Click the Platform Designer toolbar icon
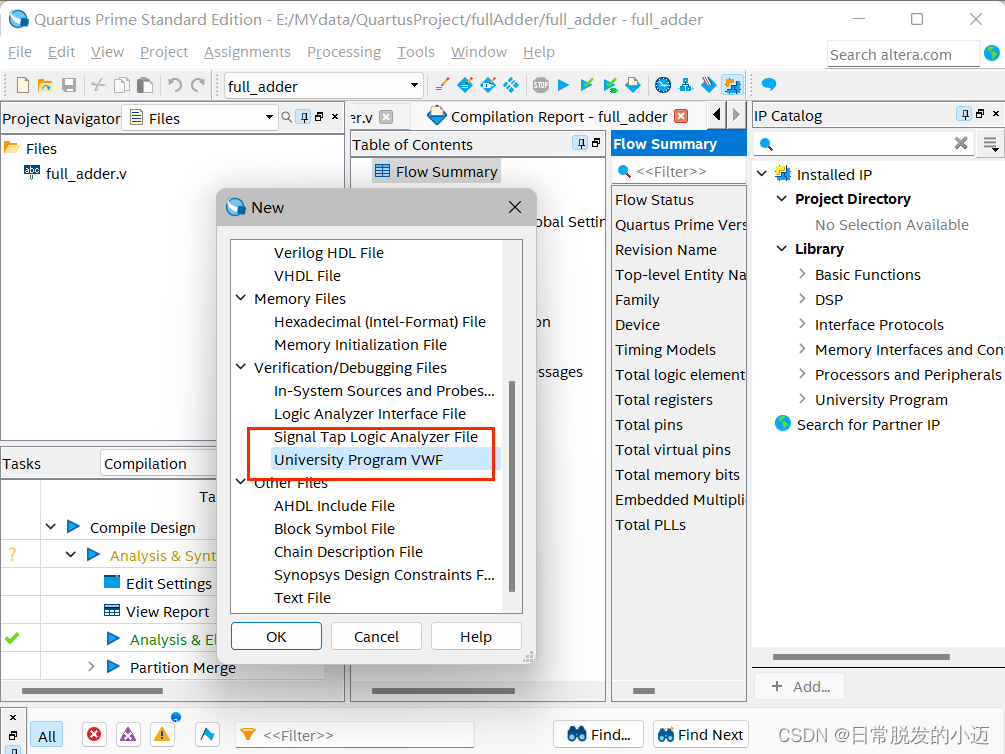Viewport: 1005px width, 754px height. (x=732, y=85)
